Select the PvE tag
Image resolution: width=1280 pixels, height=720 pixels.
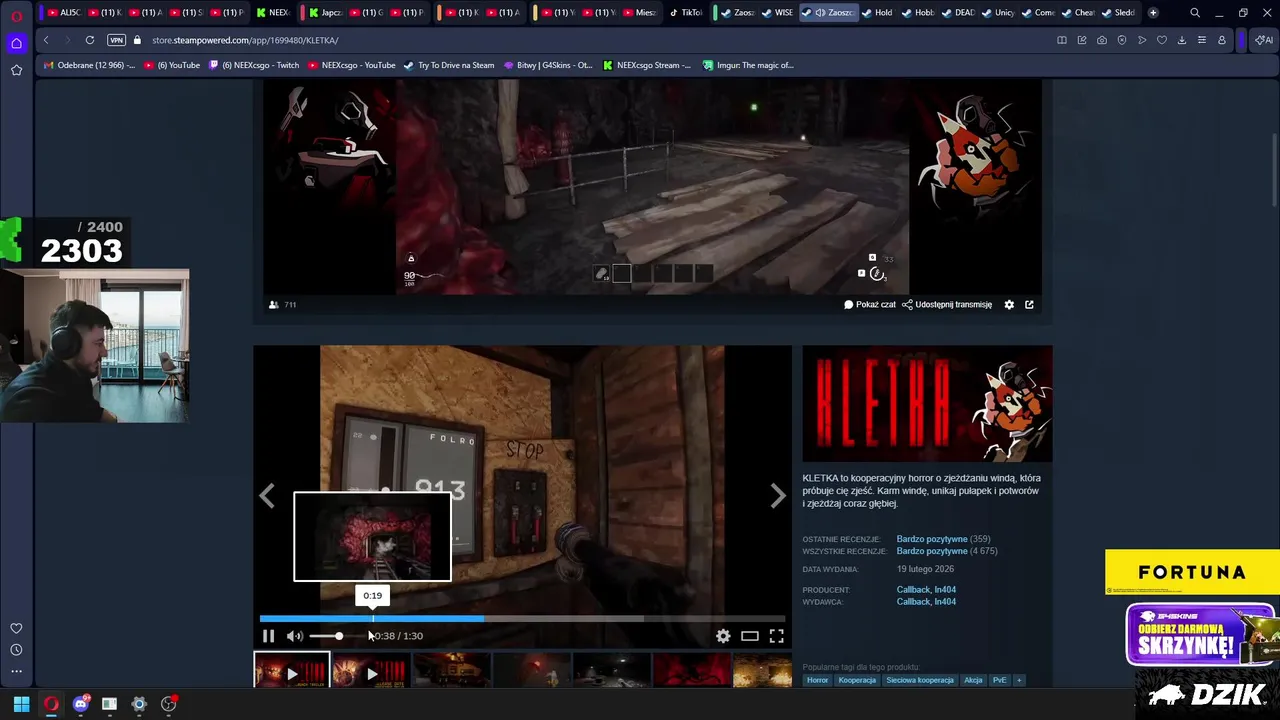[999, 680]
